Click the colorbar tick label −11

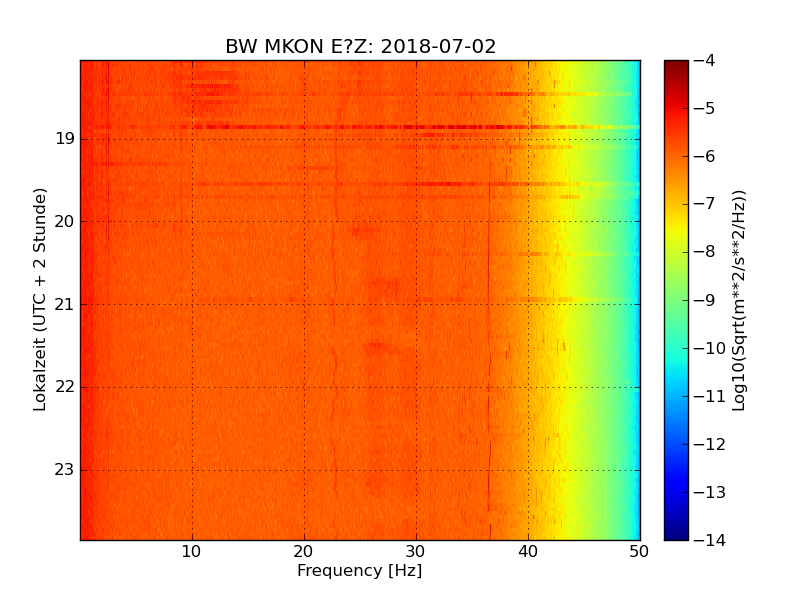click(x=709, y=396)
